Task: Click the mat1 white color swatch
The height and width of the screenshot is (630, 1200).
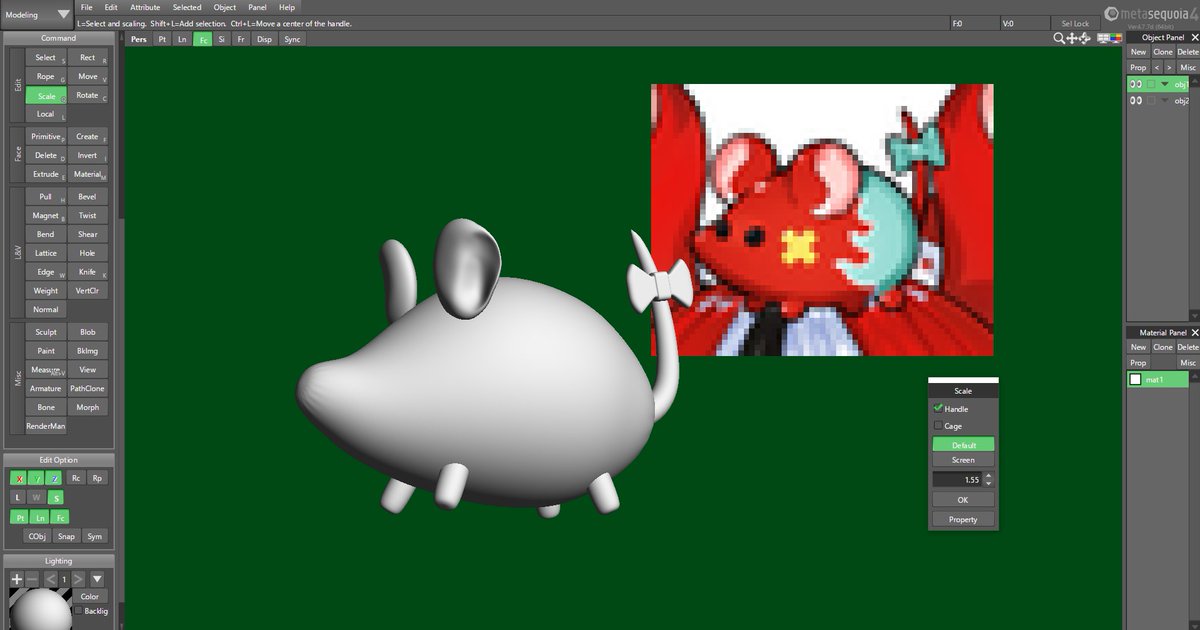Action: 1135,379
